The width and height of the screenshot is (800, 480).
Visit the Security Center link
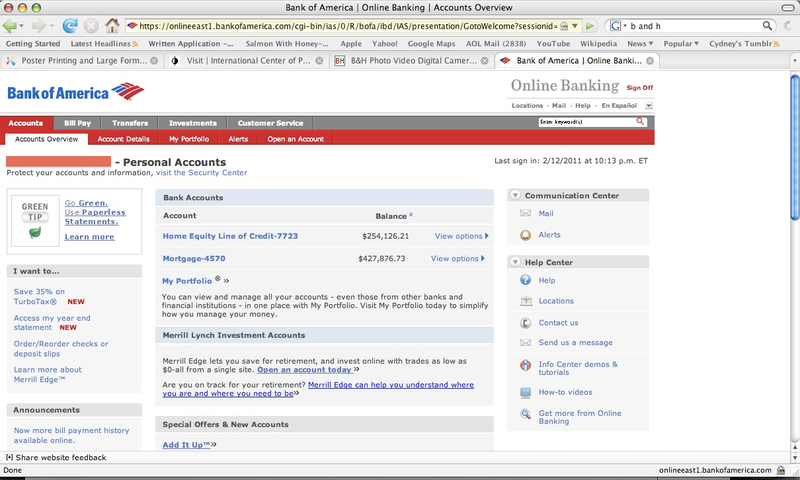[x=202, y=173]
